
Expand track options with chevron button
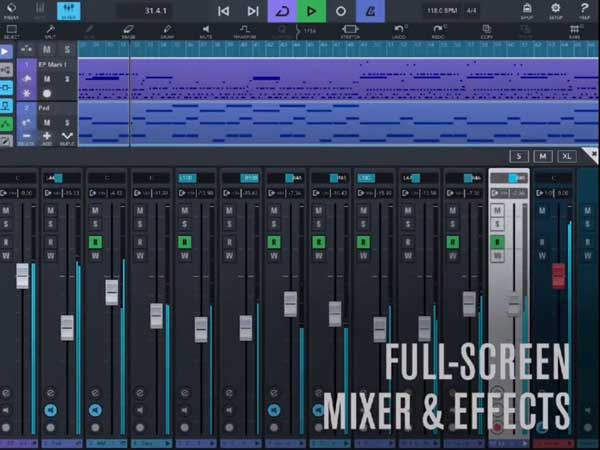(67, 136)
